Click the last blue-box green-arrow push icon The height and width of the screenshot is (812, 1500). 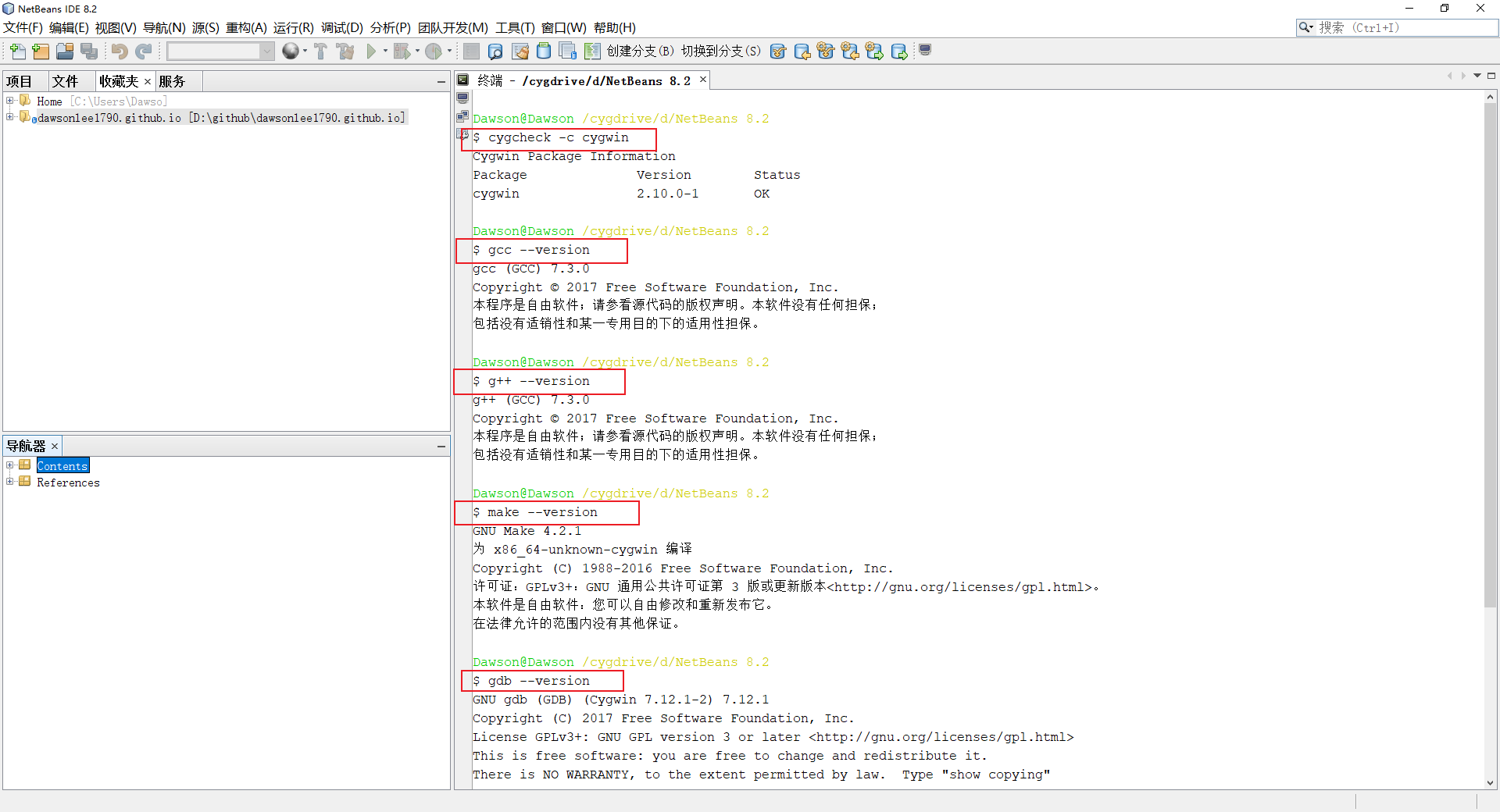(x=899, y=52)
